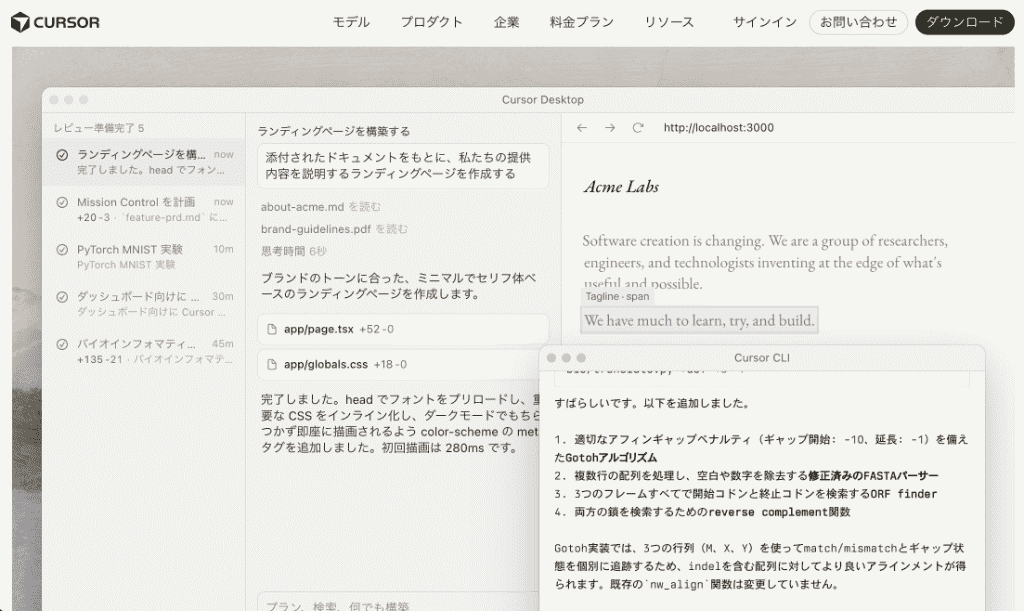Screen dimensions: 1024x611
Task: Open the app/page.tsx file change
Action: click(403, 329)
